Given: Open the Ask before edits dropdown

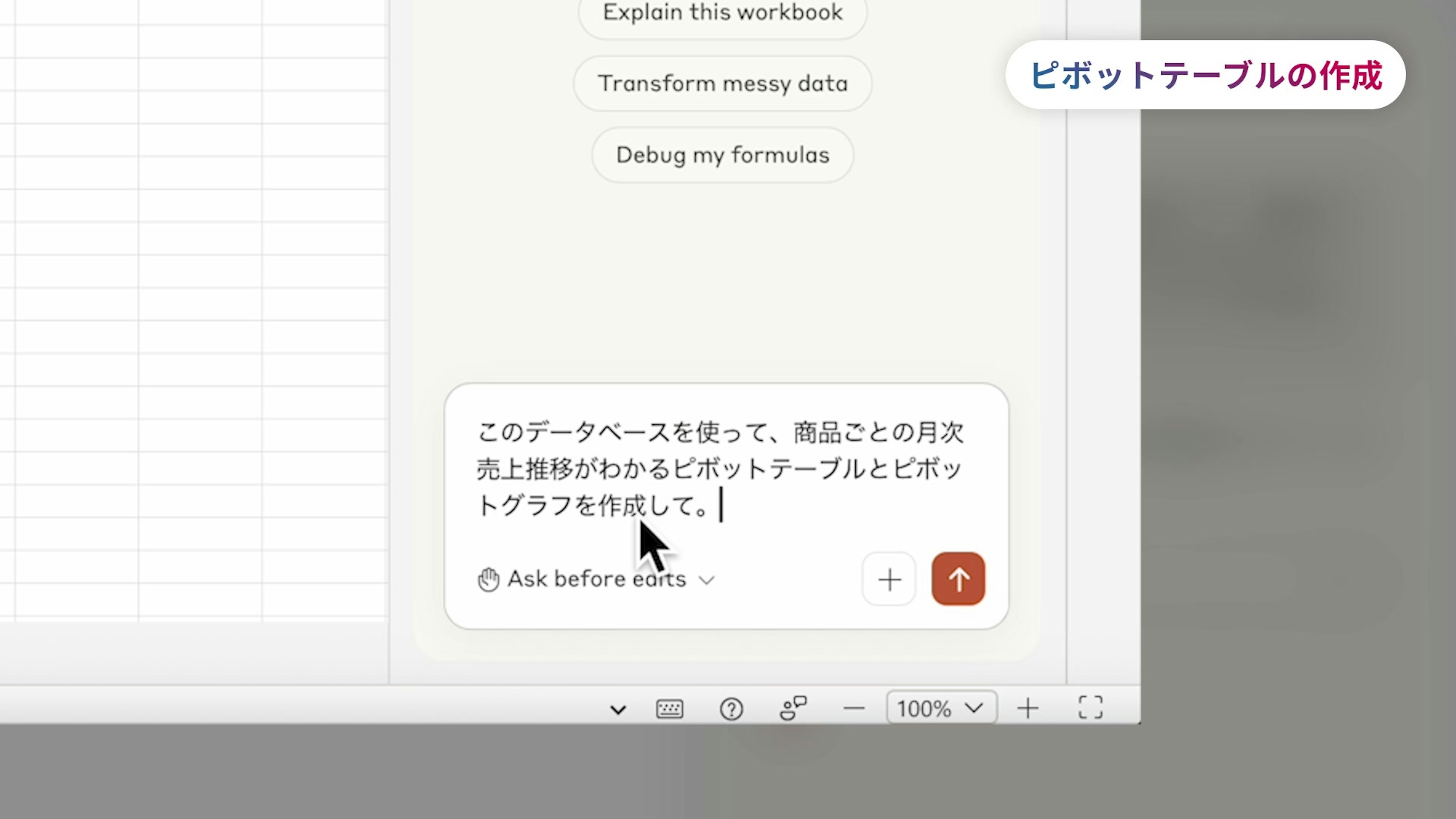Looking at the screenshot, I should 596,579.
